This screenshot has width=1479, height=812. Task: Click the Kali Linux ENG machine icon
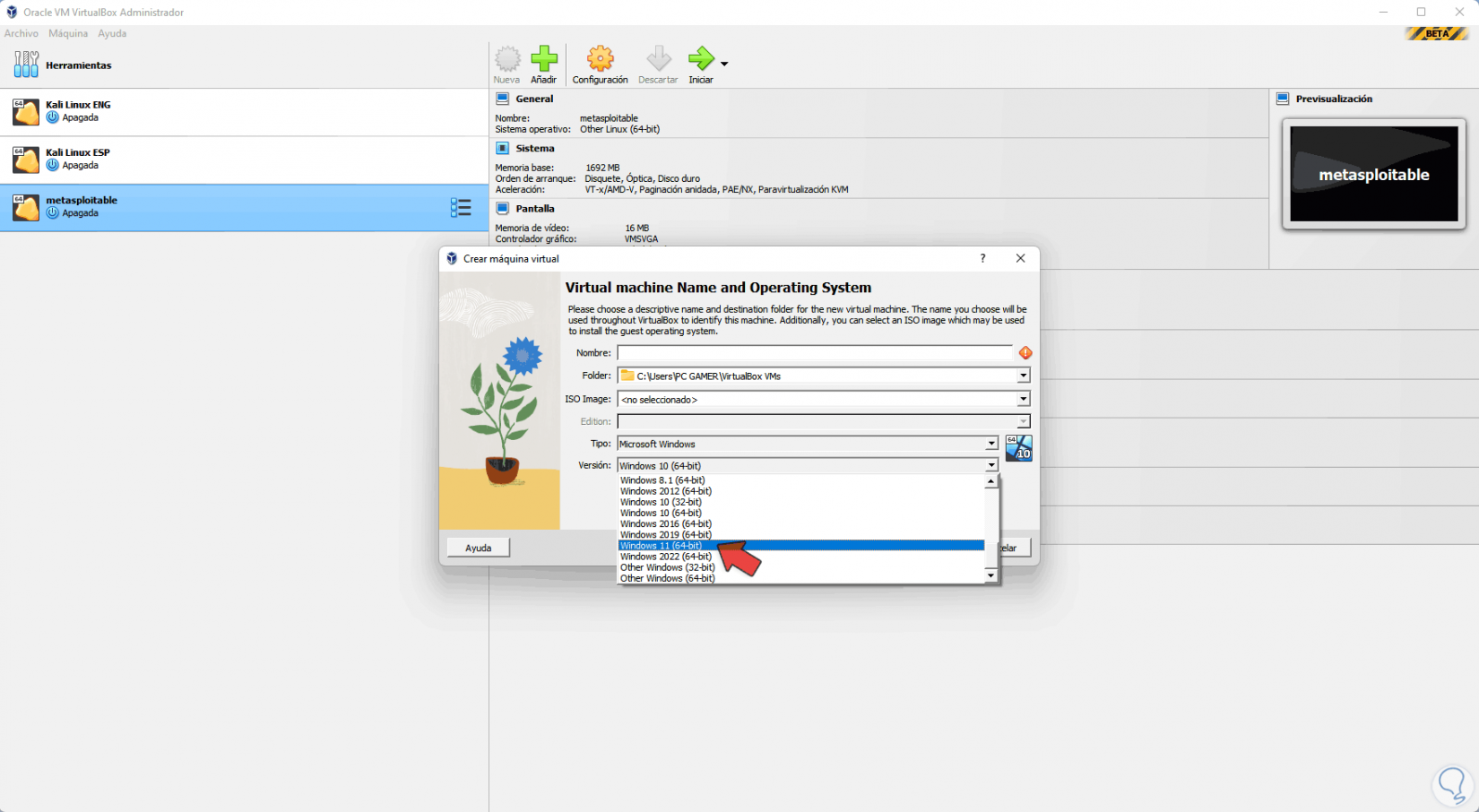(x=26, y=112)
